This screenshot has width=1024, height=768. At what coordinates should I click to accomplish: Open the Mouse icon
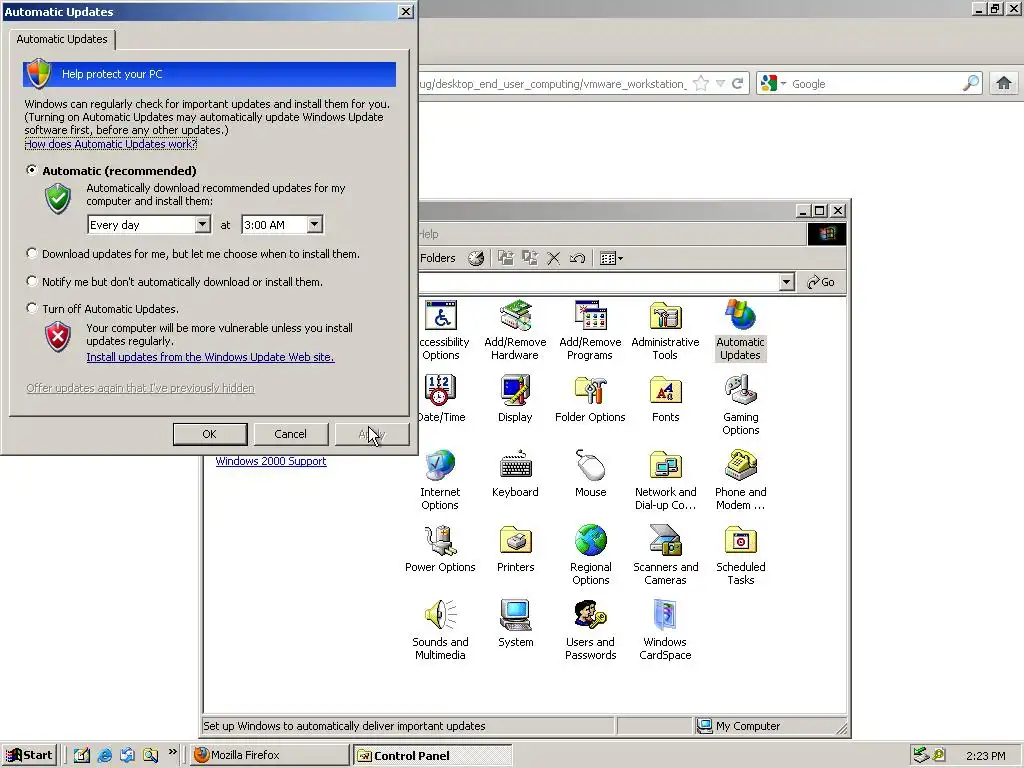[590, 473]
